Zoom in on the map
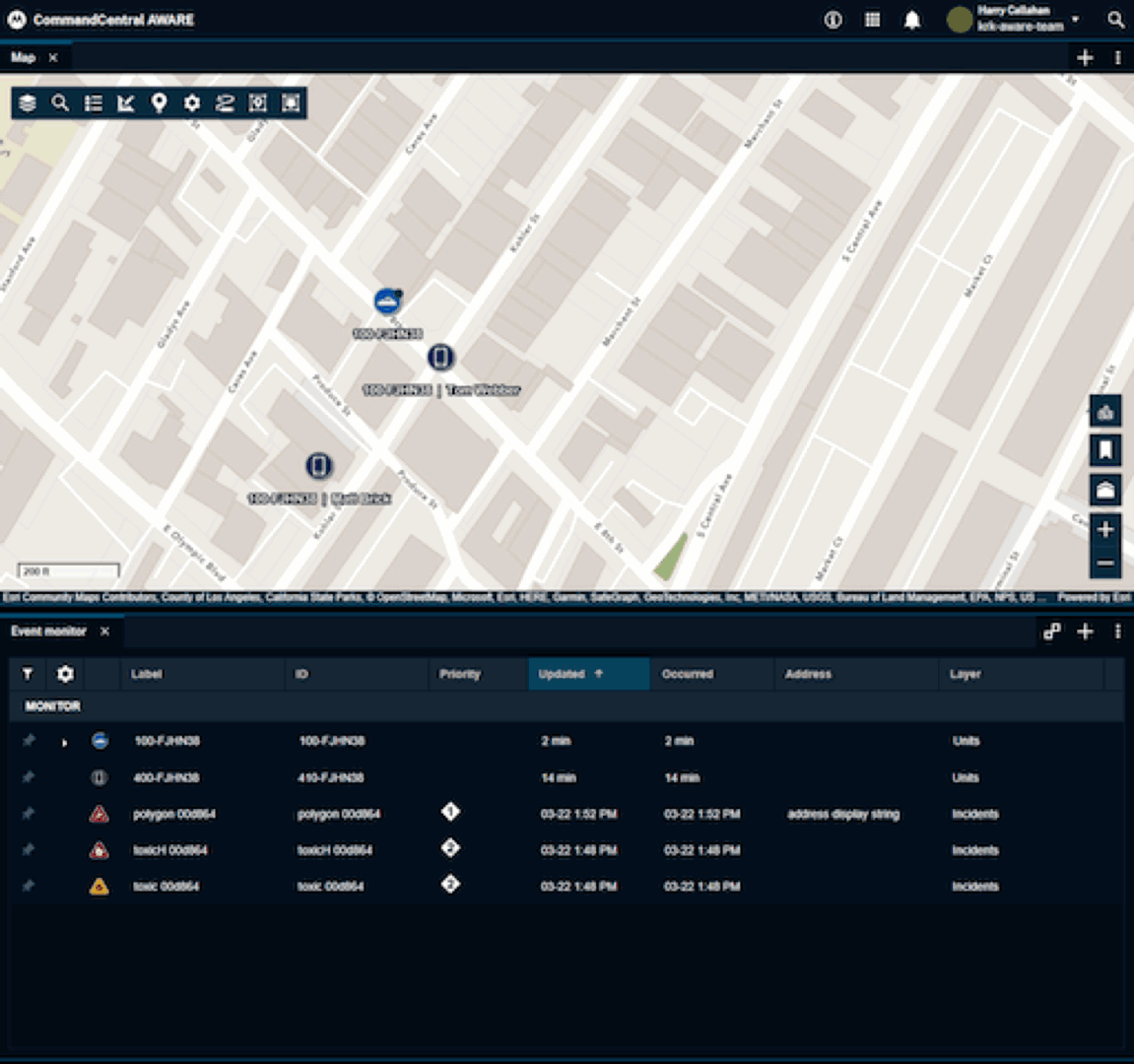Image resolution: width=1134 pixels, height=1064 pixels. [1105, 529]
